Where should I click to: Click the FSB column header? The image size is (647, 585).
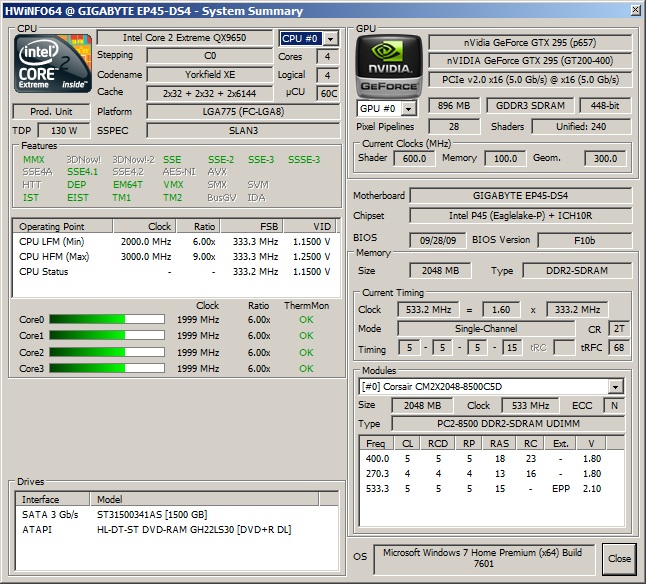(252, 226)
